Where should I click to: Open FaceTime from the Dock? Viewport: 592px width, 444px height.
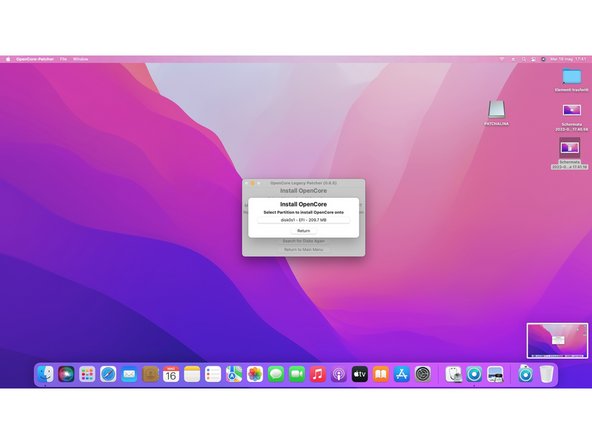[297, 375]
